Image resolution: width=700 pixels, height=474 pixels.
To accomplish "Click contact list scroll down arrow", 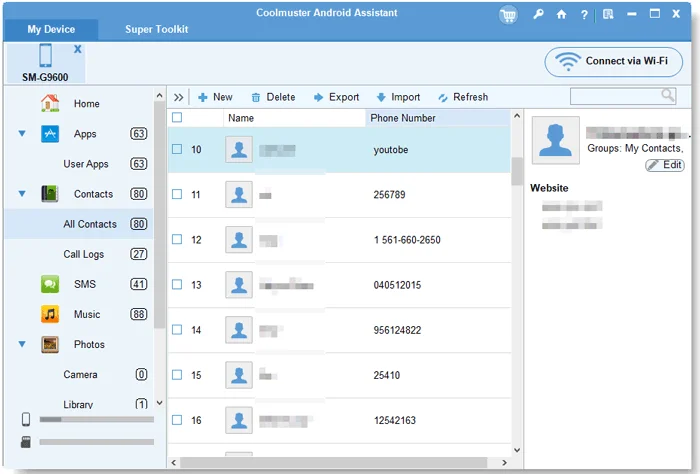I will click(x=517, y=450).
